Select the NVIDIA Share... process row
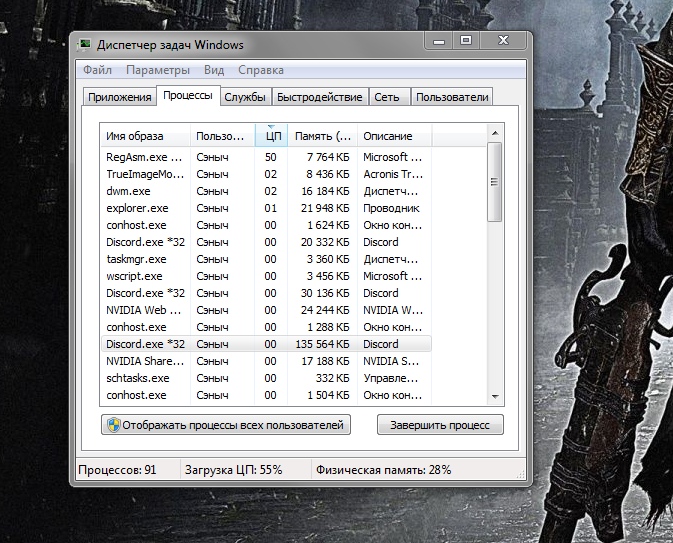 pyautogui.click(x=266, y=361)
